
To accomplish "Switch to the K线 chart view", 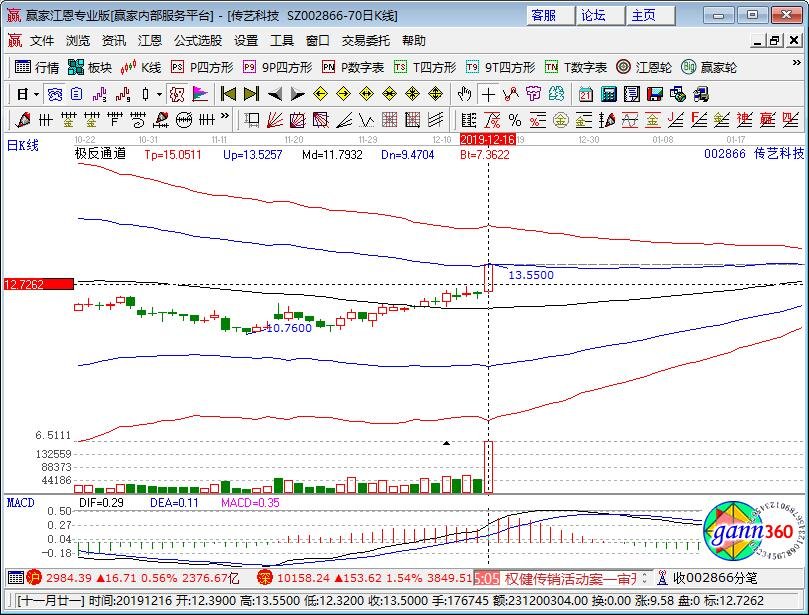I will (141, 67).
